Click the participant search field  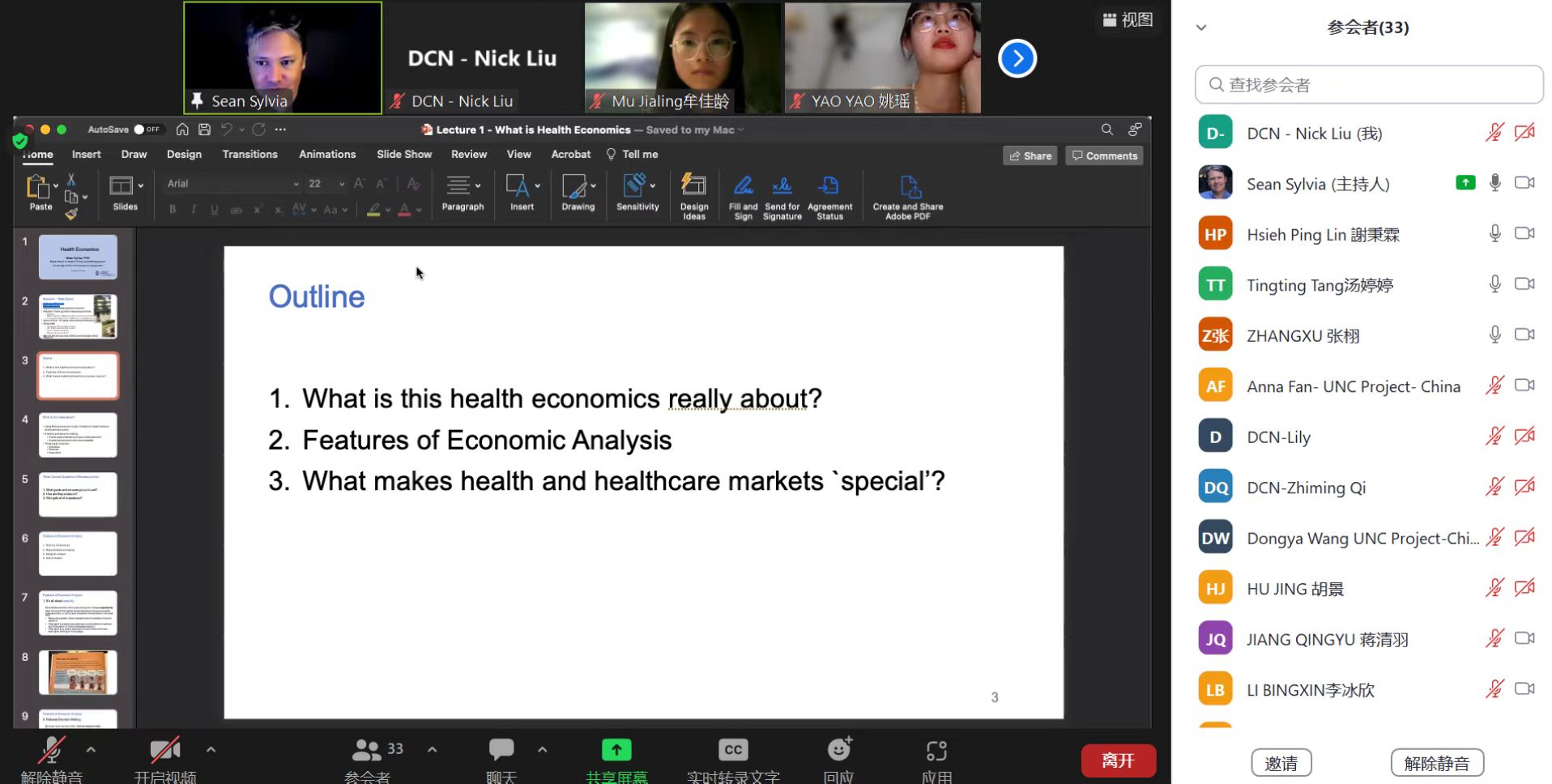pyautogui.click(x=1369, y=85)
